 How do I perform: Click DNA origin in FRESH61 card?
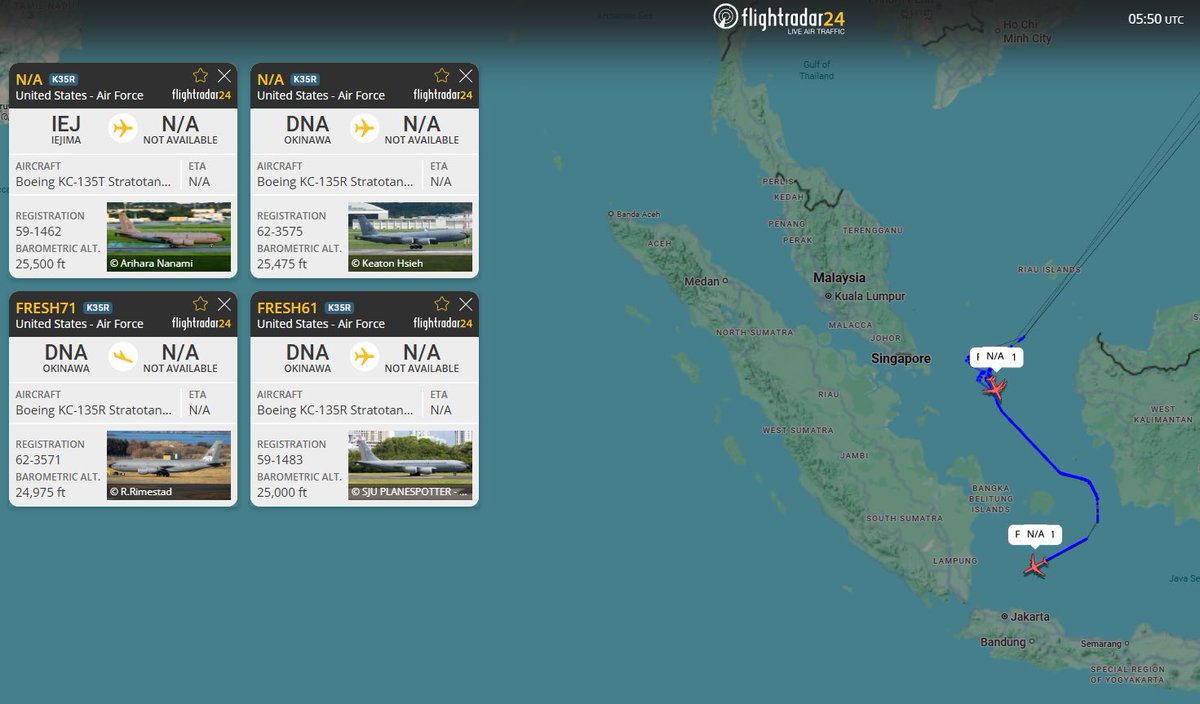pyautogui.click(x=307, y=352)
